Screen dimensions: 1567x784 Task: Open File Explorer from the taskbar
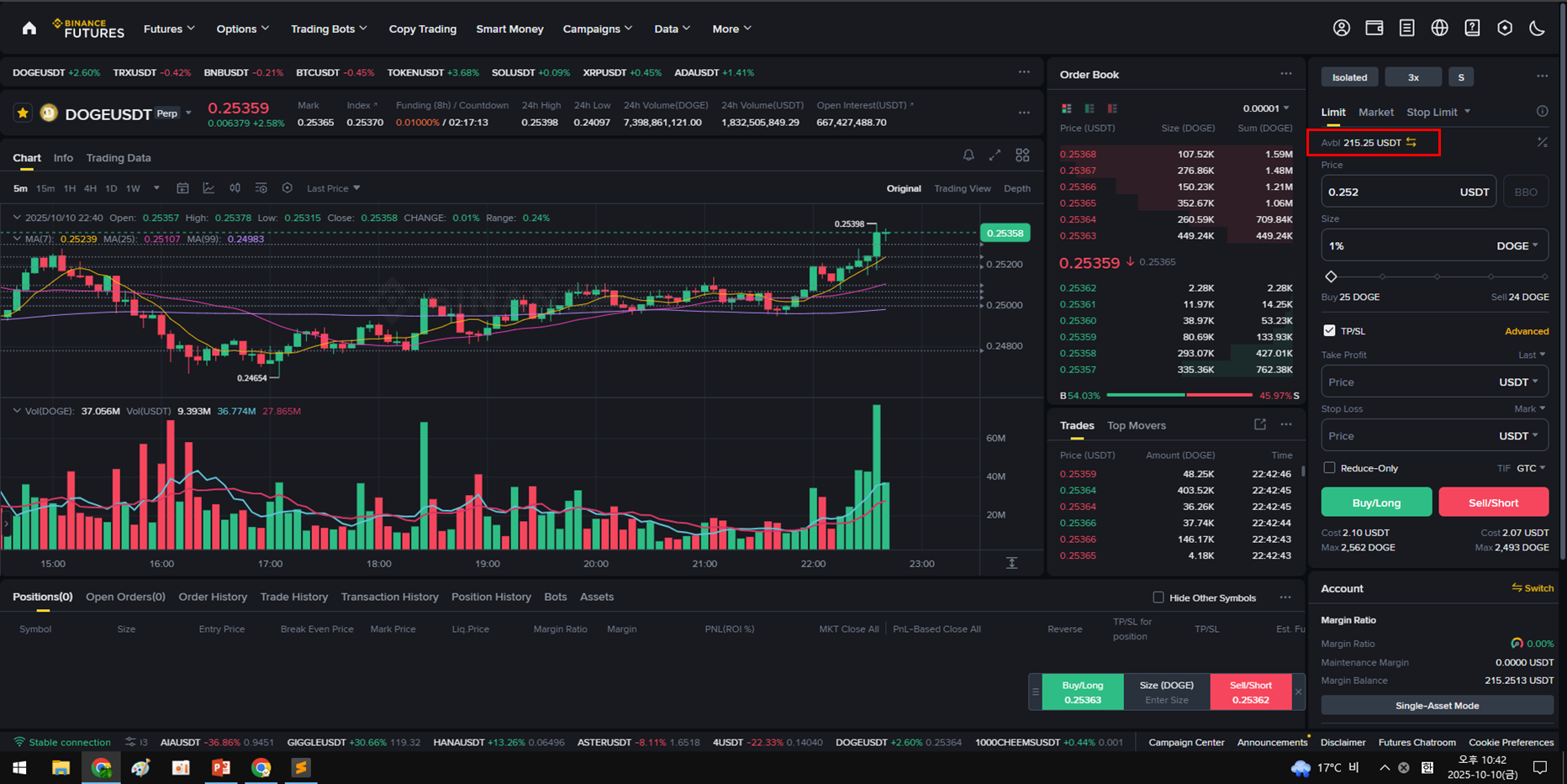(61, 767)
